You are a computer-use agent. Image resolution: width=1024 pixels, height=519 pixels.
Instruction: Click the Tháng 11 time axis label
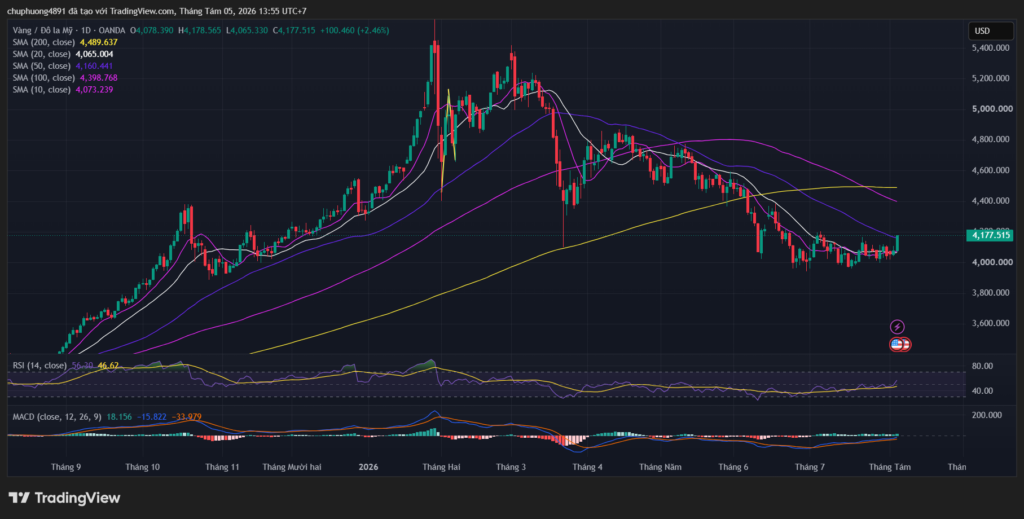pos(222,467)
